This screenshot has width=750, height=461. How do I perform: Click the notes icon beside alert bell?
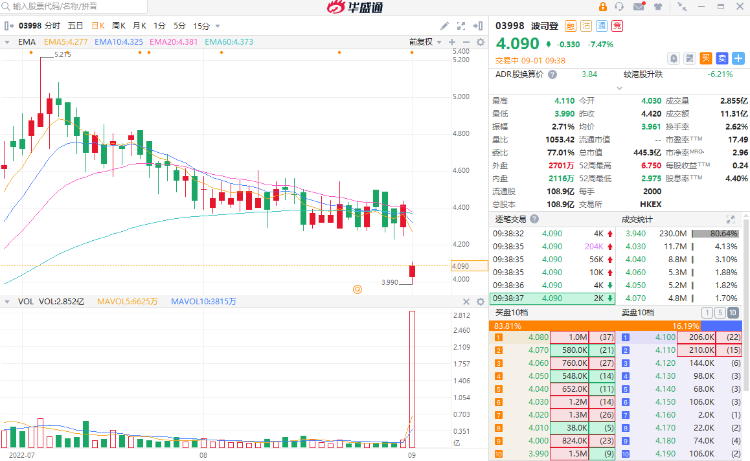689,58
